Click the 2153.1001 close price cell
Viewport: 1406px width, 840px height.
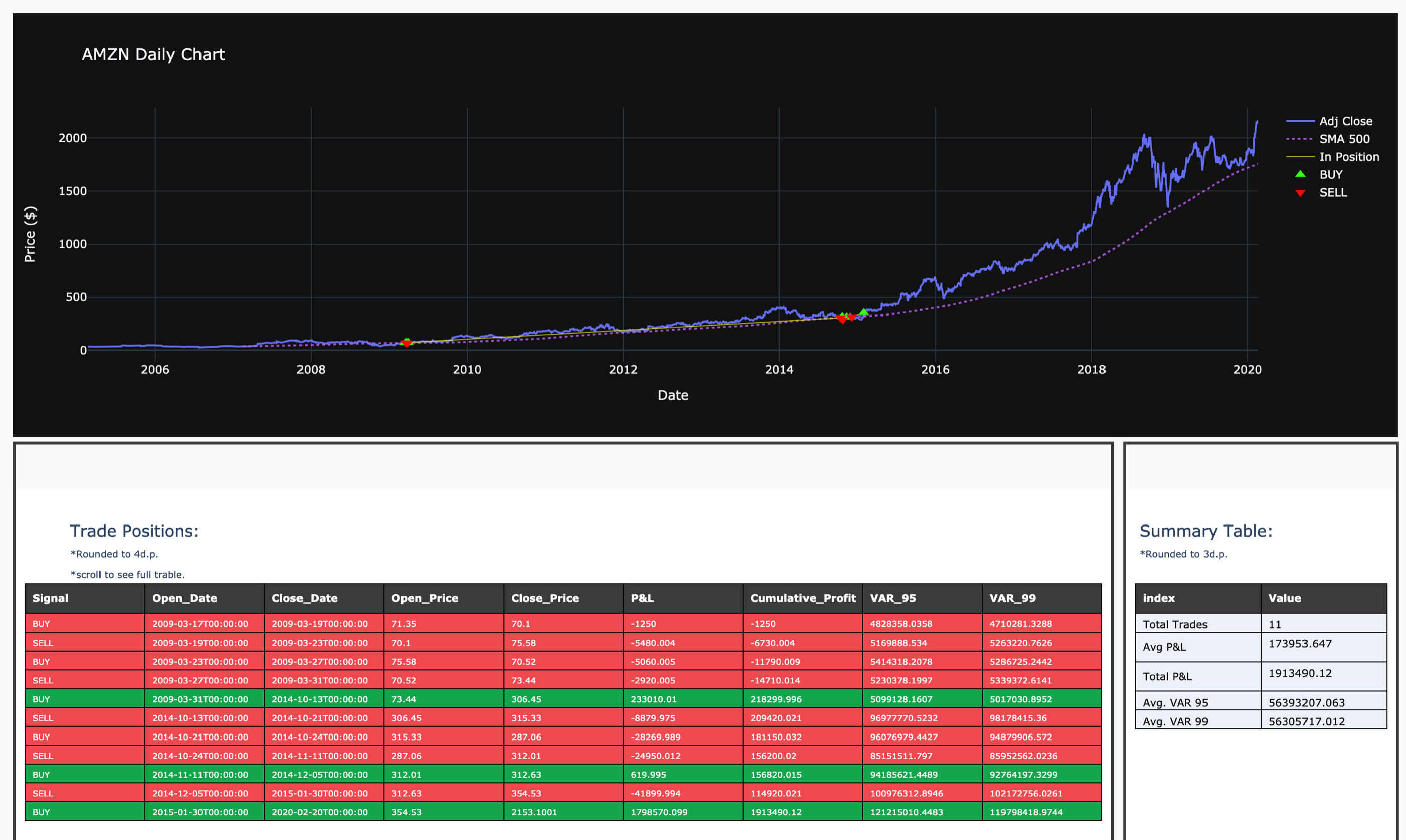pos(533,812)
